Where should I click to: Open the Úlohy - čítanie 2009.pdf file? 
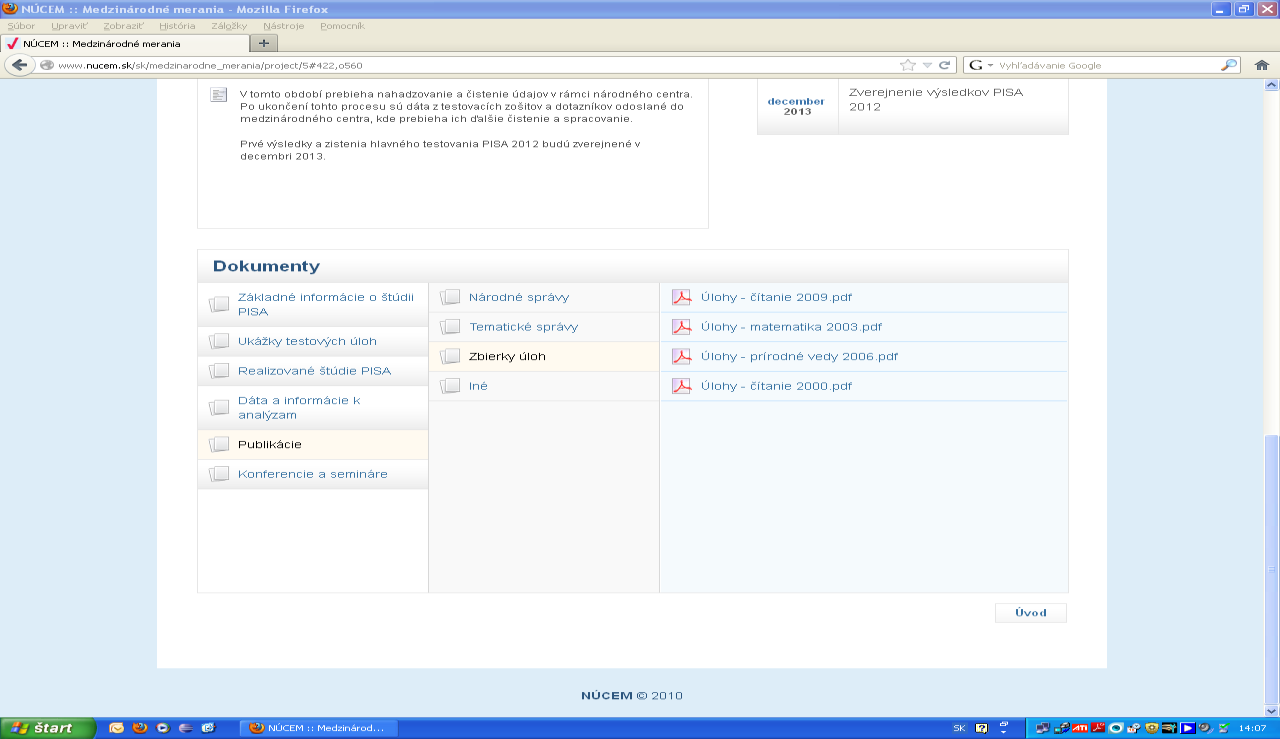(x=776, y=297)
